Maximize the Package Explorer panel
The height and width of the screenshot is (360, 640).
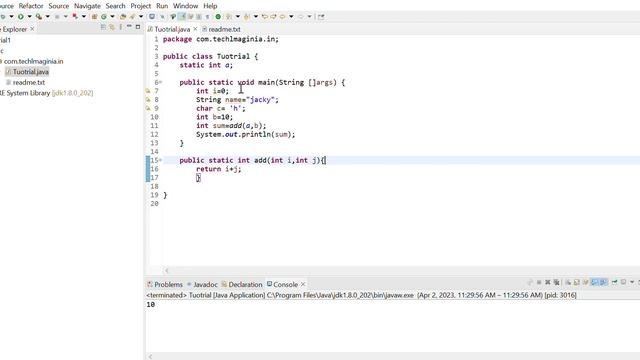(138, 27)
